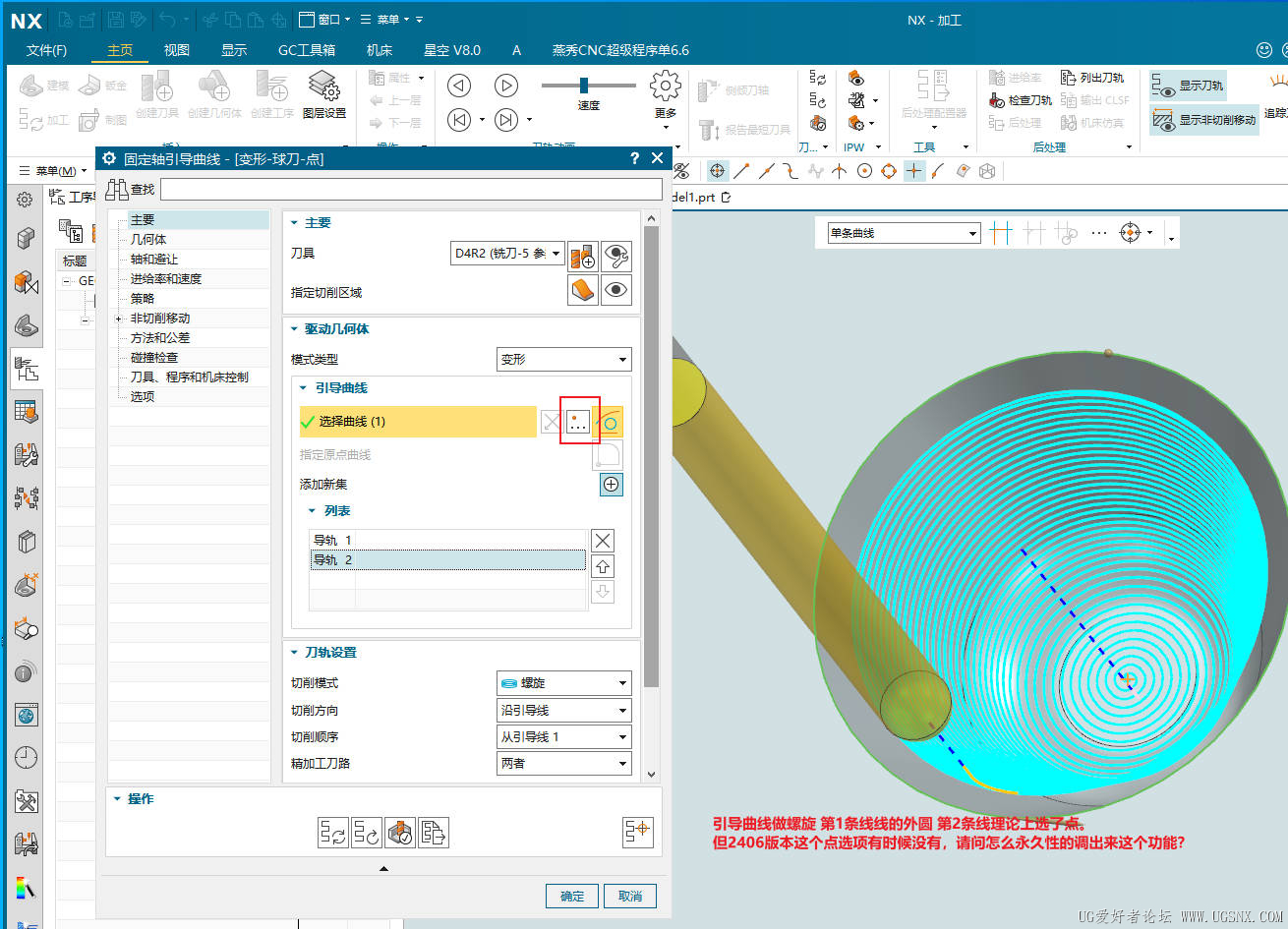The height and width of the screenshot is (929, 1288).
Task: Toggle the snap point enable crosshair icon
Action: tap(718, 171)
